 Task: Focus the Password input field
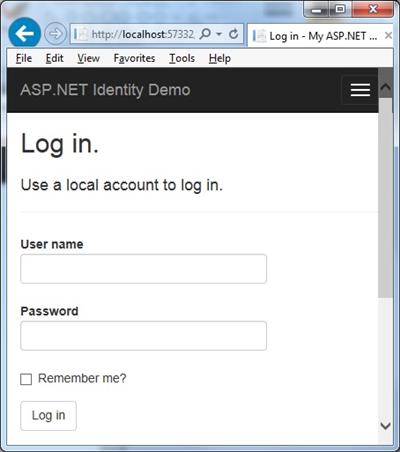[143, 336]
